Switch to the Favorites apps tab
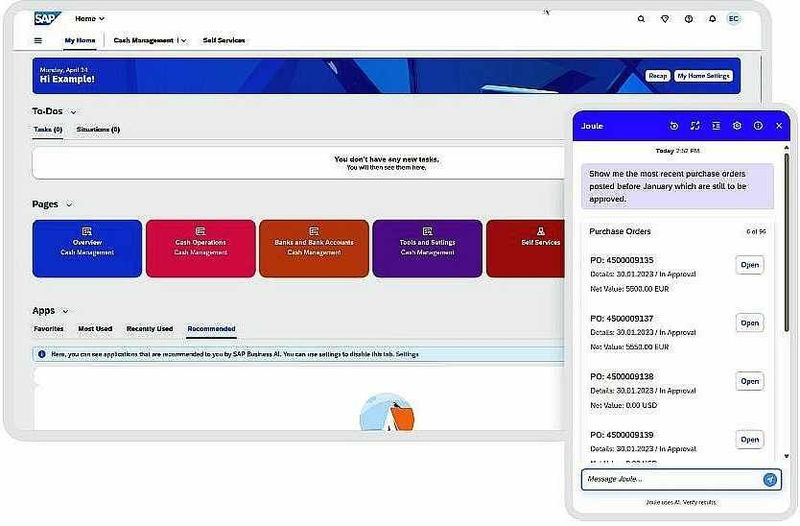This screenshot has height=526, width=800. (48, 329)
